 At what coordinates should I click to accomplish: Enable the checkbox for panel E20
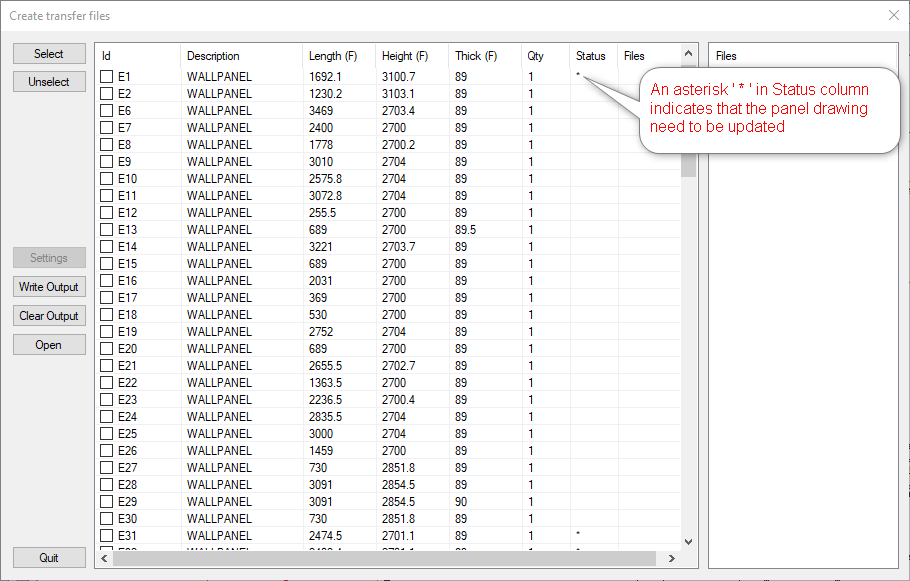pos(107,349)
